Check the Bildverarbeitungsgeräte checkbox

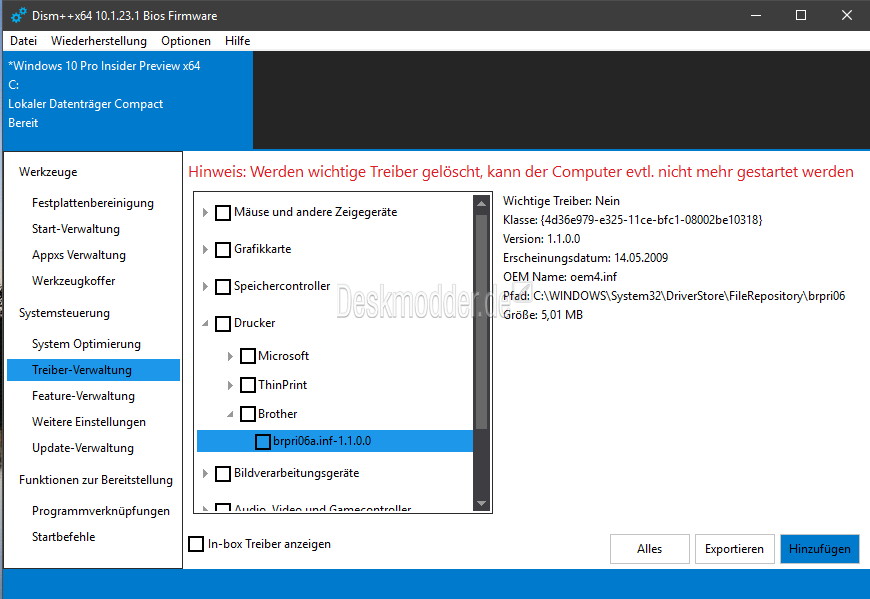223,474
